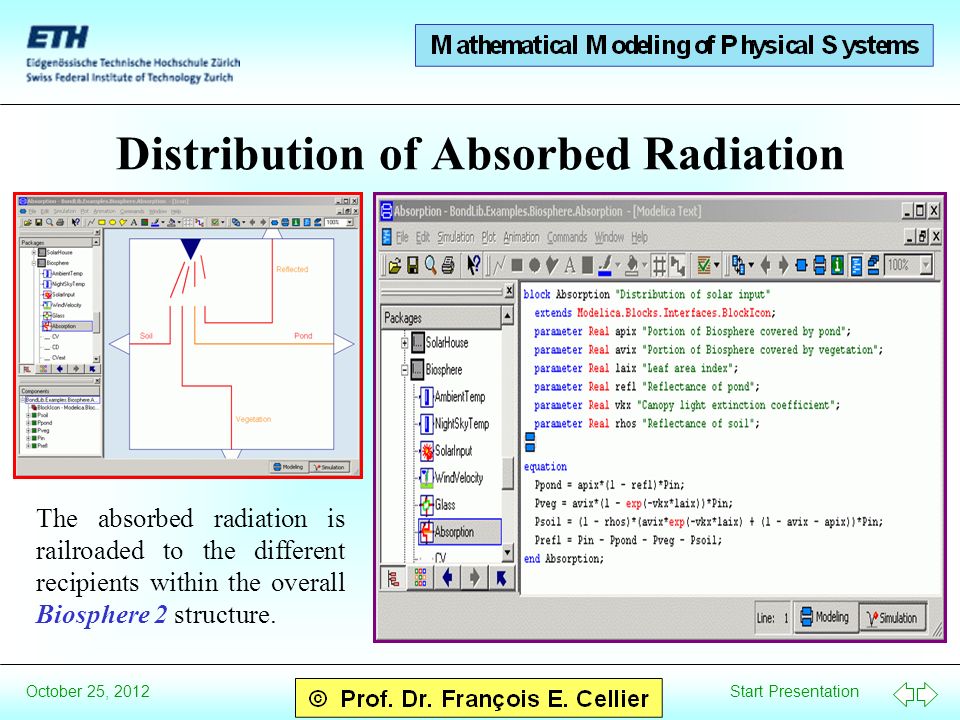This screenshot has height=720, width=960.
Task: Click Check model checkmark icon
Action: pyautogui.click(x=704, y=266)
